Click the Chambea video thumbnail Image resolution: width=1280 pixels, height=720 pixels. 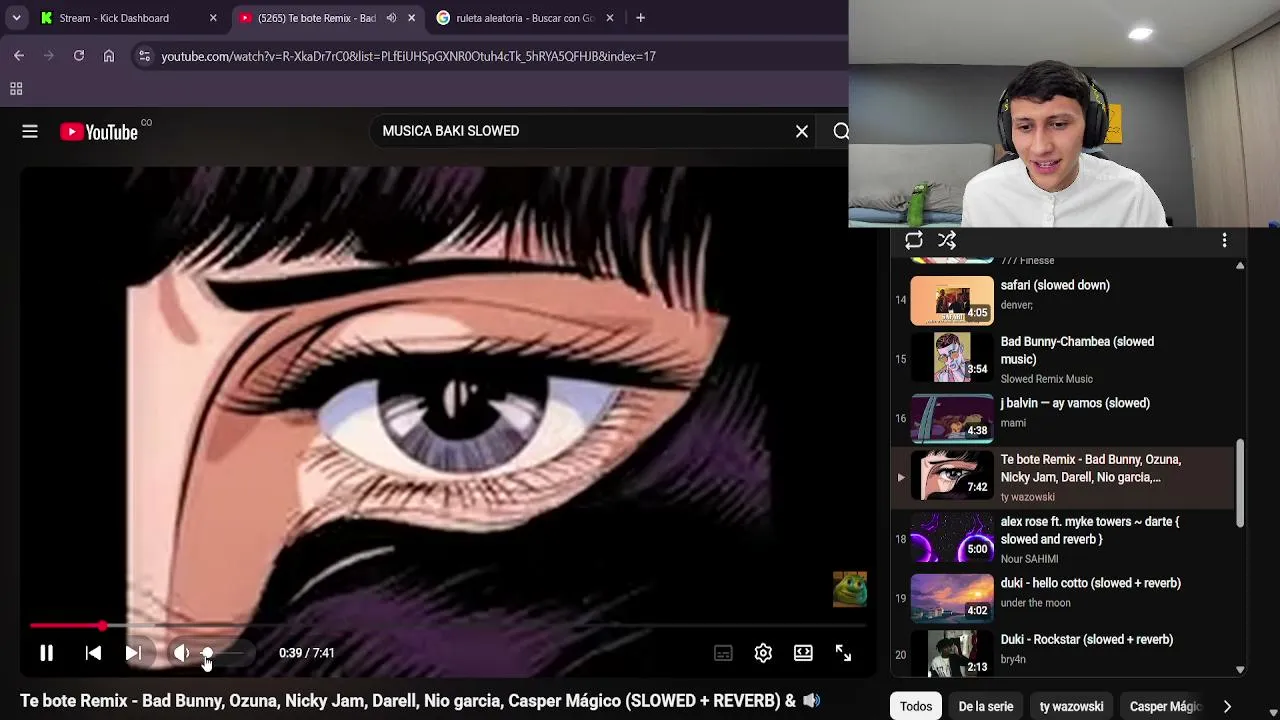click(952, 359)
